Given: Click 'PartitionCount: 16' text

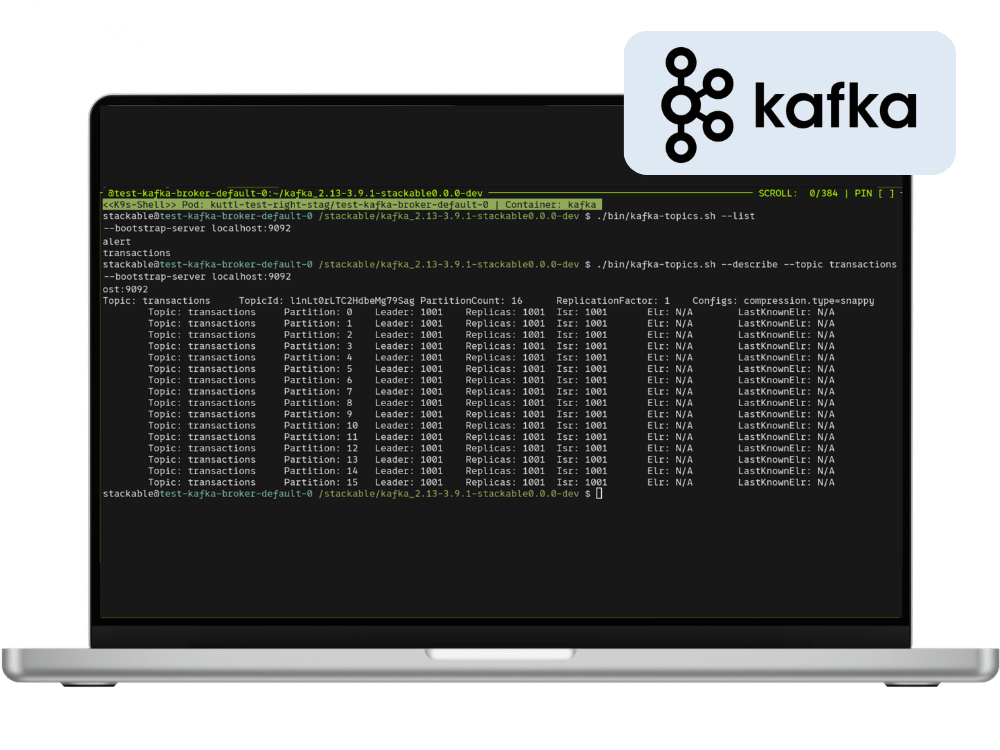Looking at the screenshot, I should (x=471, y=300).
